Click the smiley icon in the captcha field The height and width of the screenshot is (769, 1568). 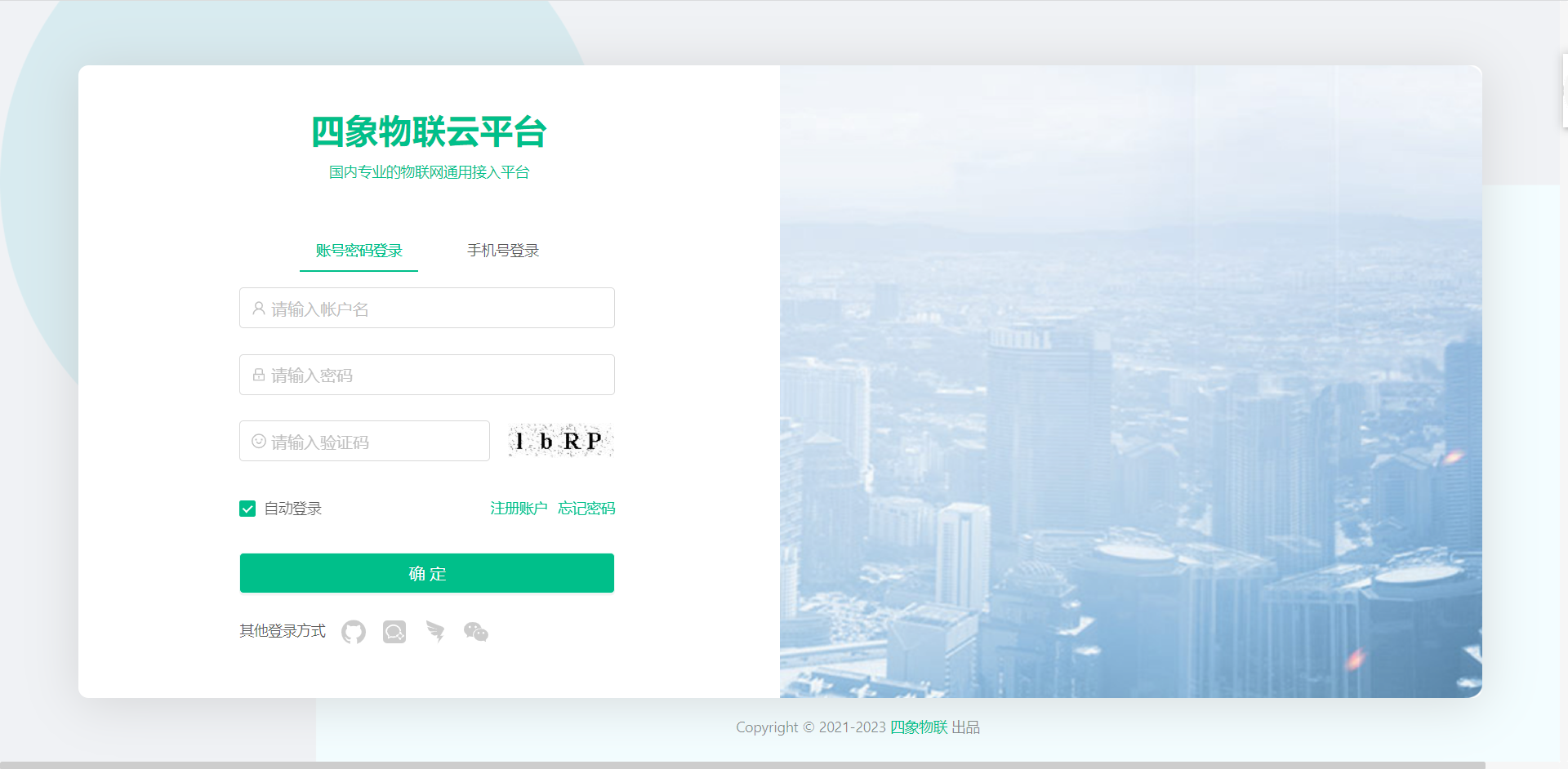click(256, 441)
